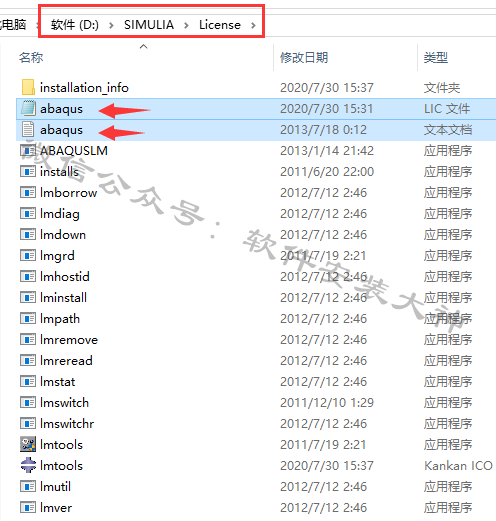Image resolution: width=496 pixels, height=521 pixels.
Task: Select the ABAQUSLM application icon
Action: 28,151
